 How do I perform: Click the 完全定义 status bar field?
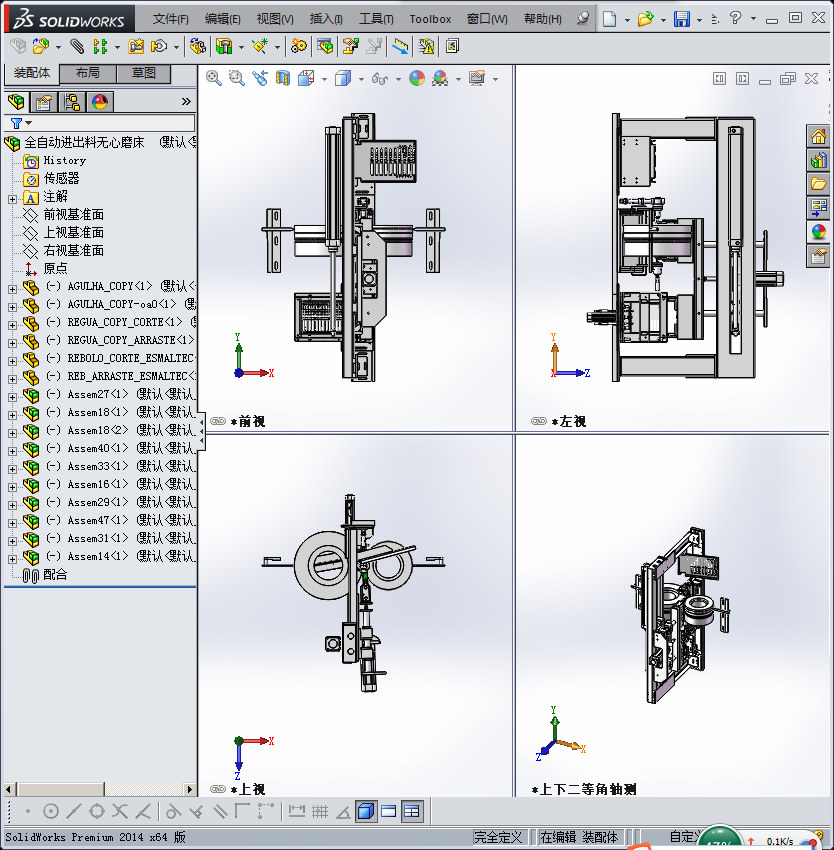tap(498, 837)
